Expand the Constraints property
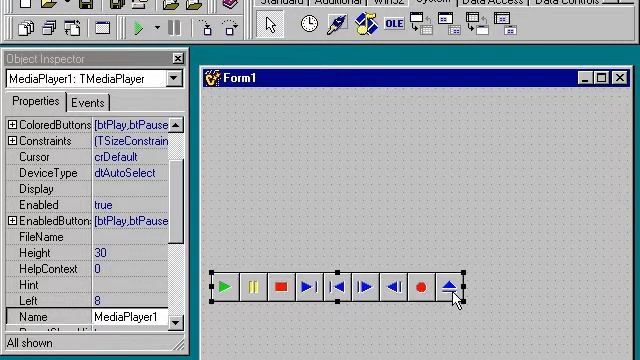640x360 pixels. click(x=12, y=141)
